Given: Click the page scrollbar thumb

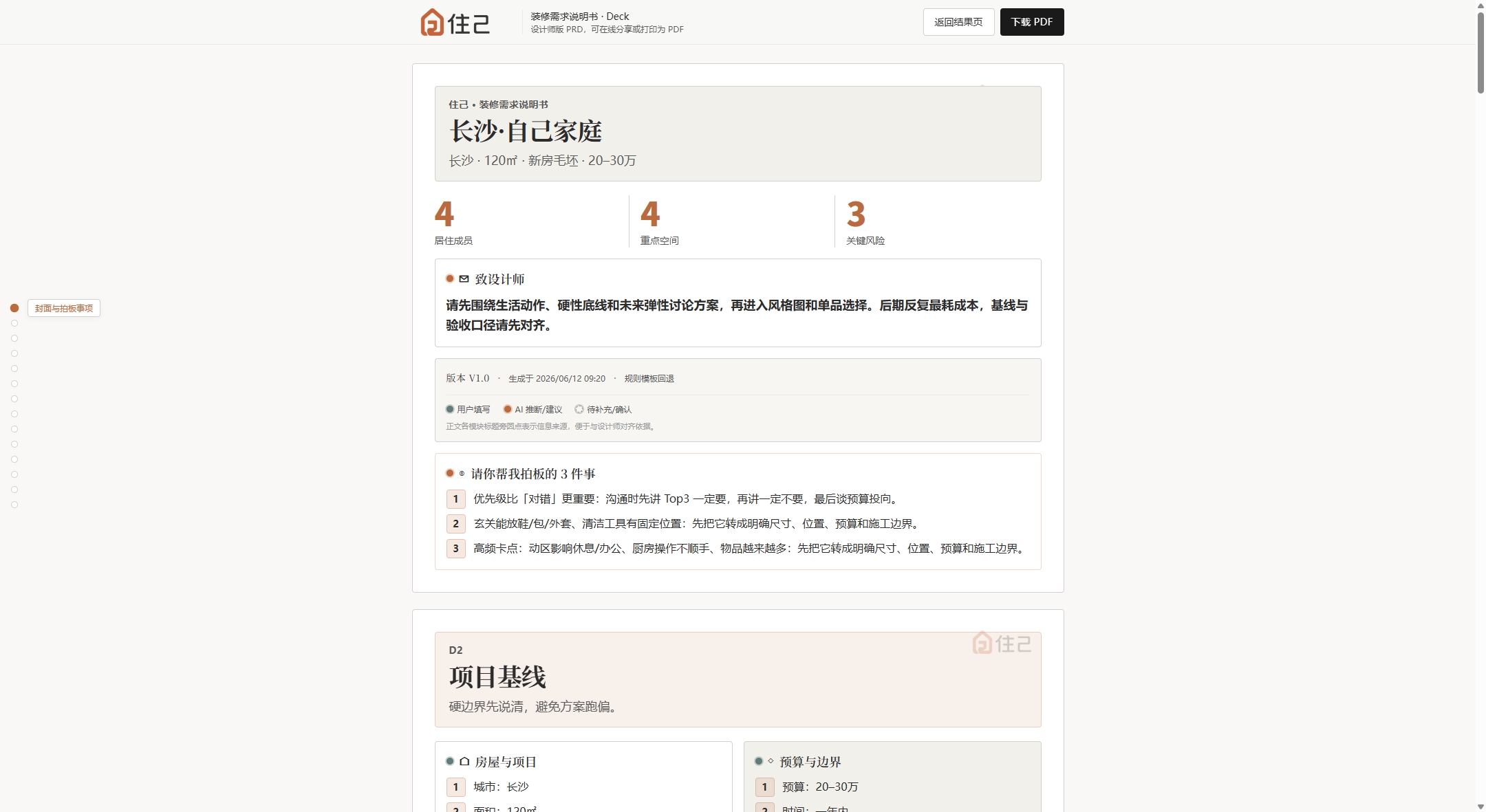Looking at the screenshot, I should (1480, 52).
